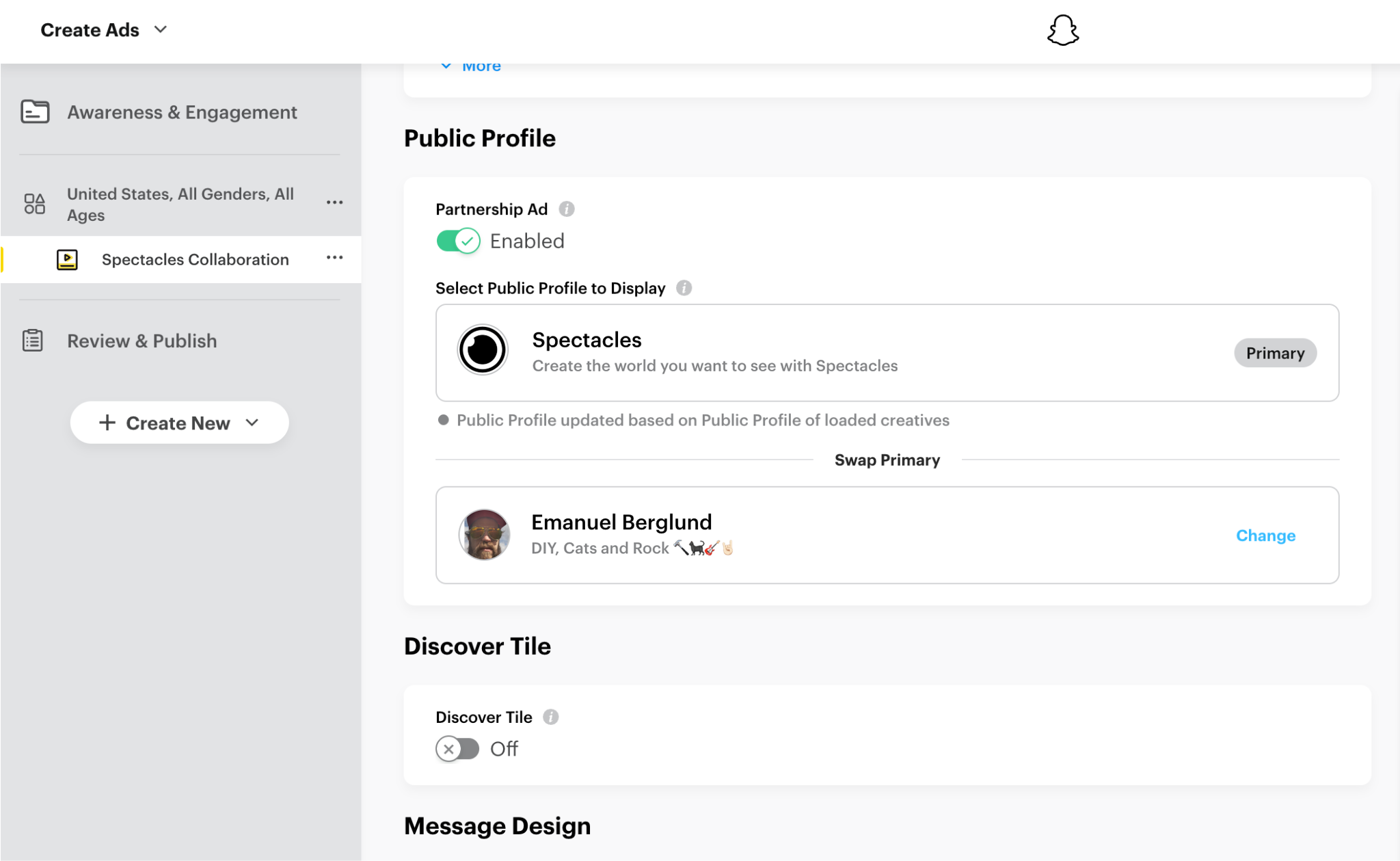Click the Public Profile section heading
The image size is (1400, 861).
480,138
